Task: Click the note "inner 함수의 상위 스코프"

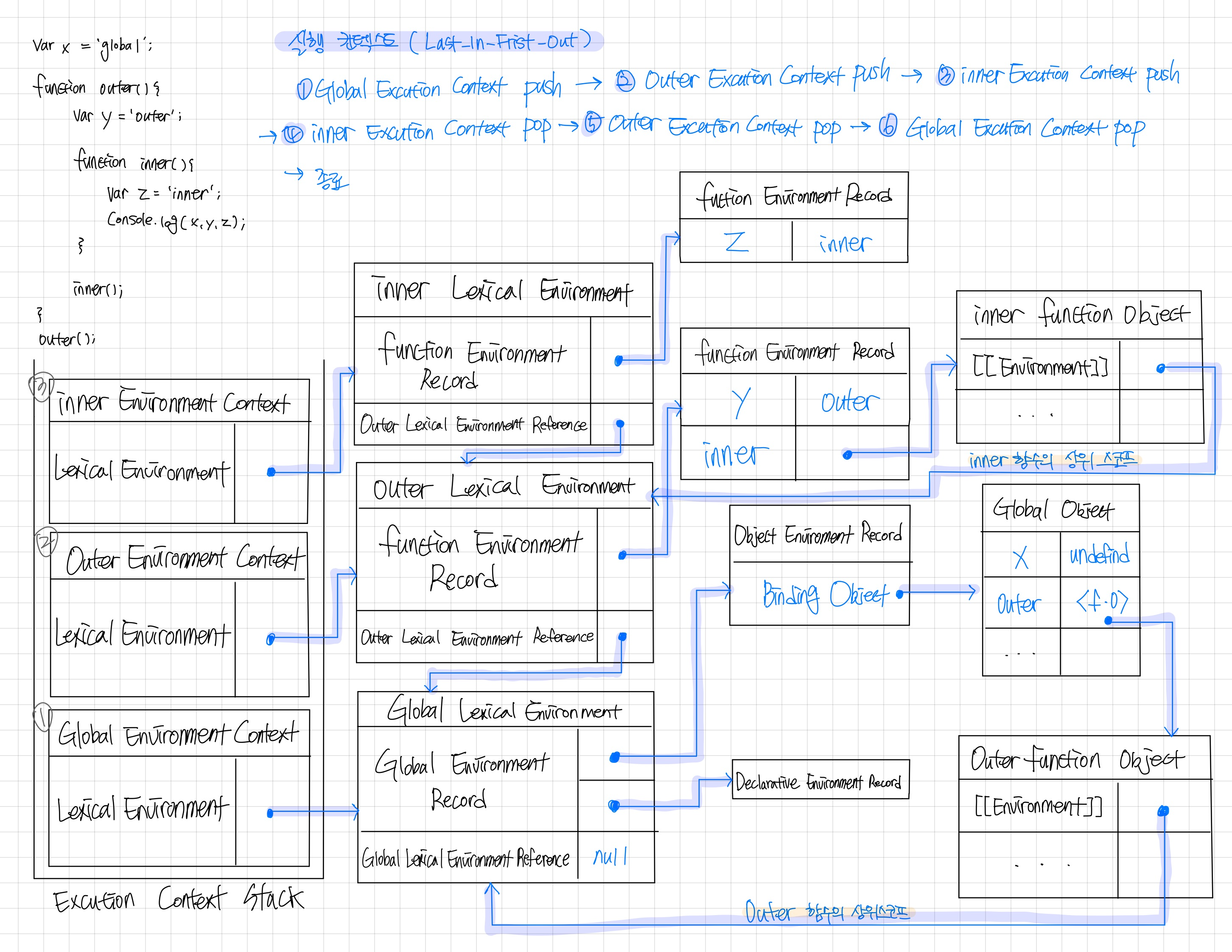Action: tap(1053, 460)
